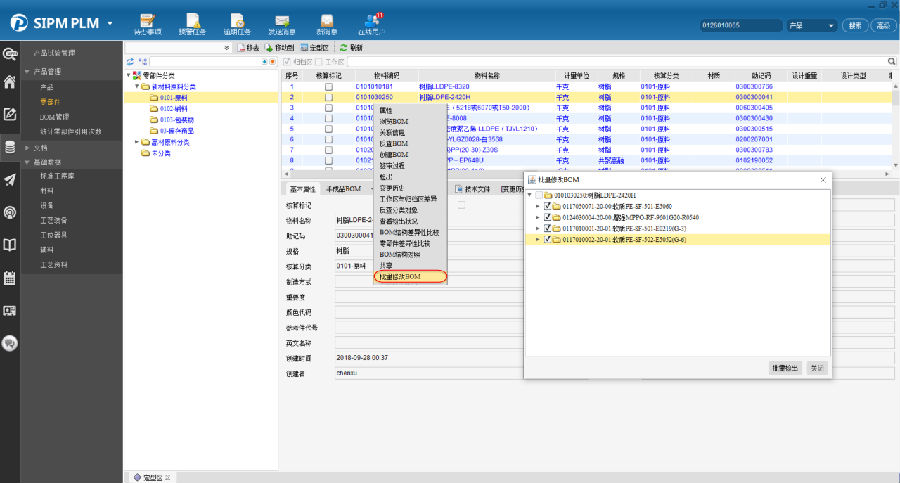The height and width of the screenshot is (483, 900).
Task: Click the envelope send-message icon
Action: [x=283, y=22]
